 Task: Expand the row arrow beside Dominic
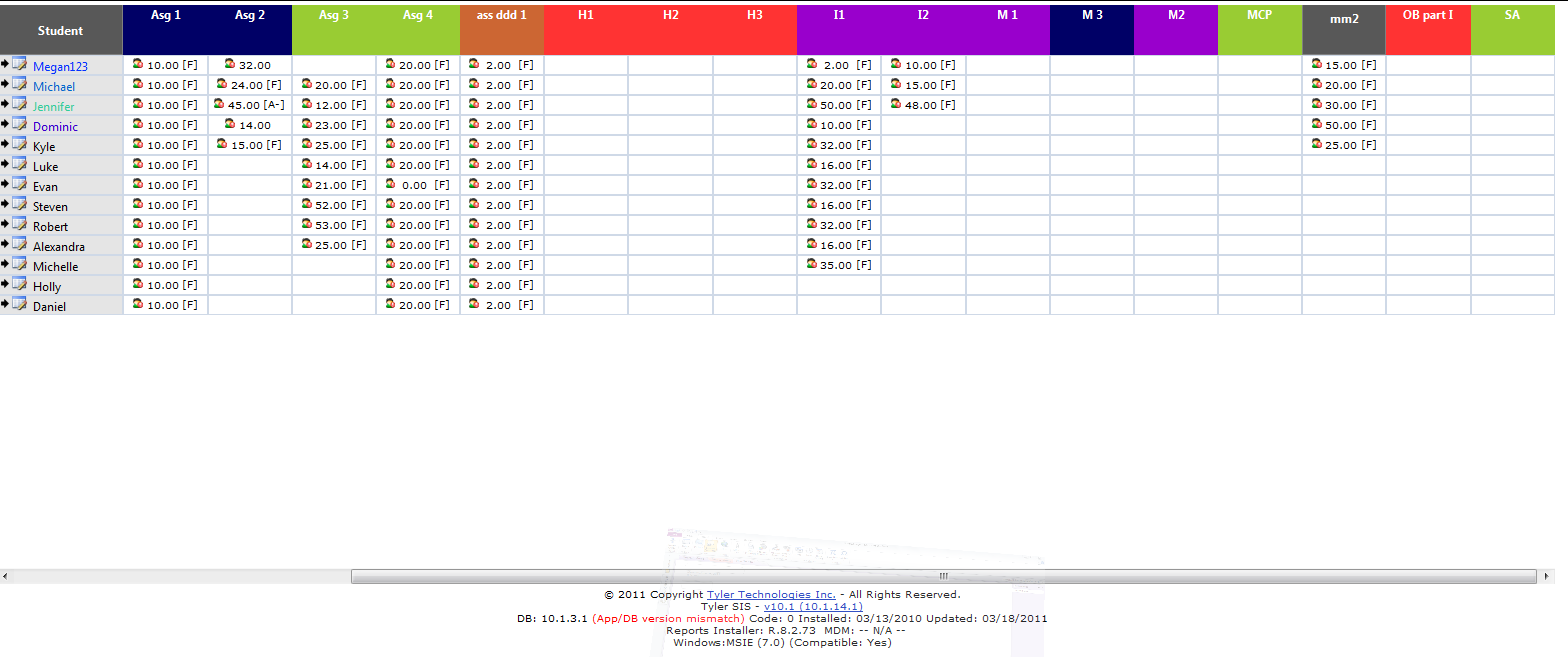5,124
